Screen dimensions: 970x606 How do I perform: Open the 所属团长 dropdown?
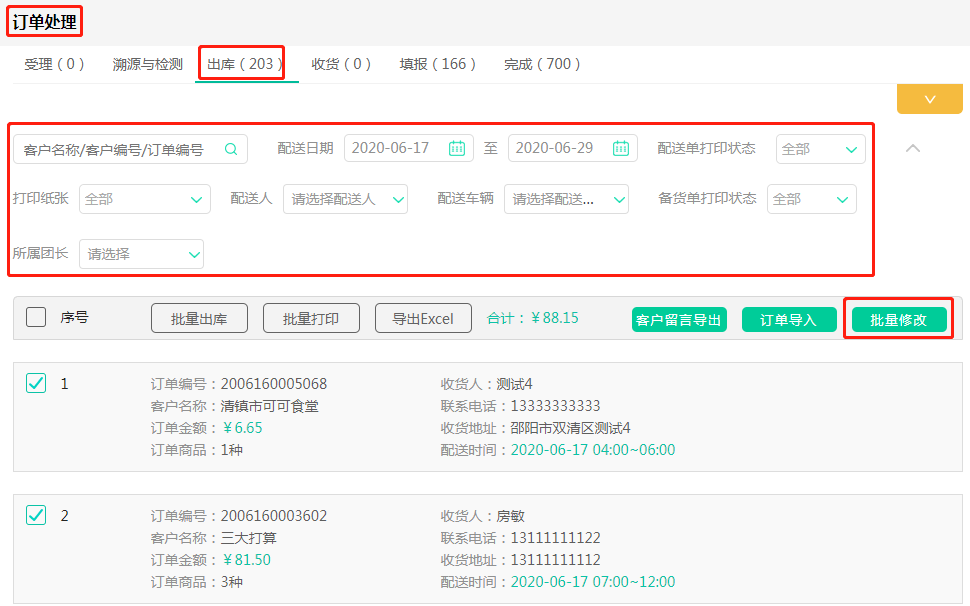(x=141, y=254)
